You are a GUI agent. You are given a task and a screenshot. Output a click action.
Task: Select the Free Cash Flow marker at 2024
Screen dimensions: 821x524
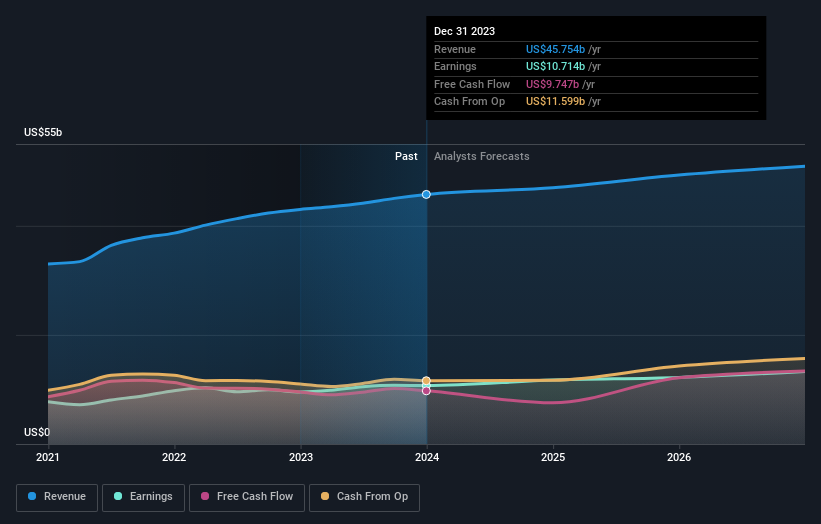click(426, 391)
